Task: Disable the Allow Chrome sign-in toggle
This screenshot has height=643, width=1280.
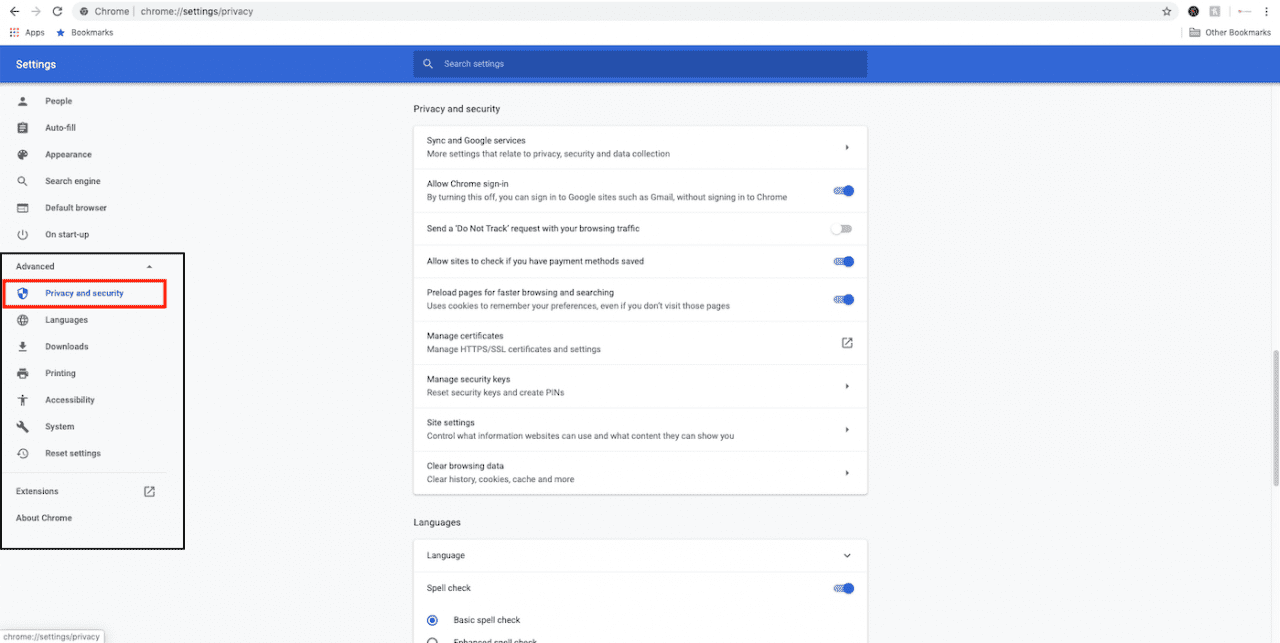Action: click(x=843, y=191)
